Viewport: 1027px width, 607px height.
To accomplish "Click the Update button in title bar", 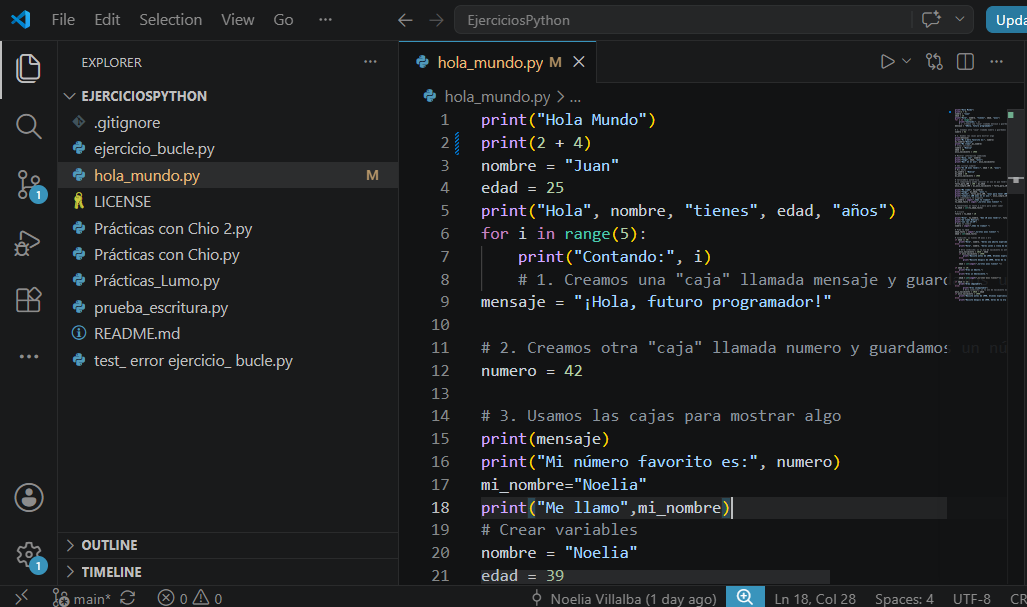I will click(1007, 20).
